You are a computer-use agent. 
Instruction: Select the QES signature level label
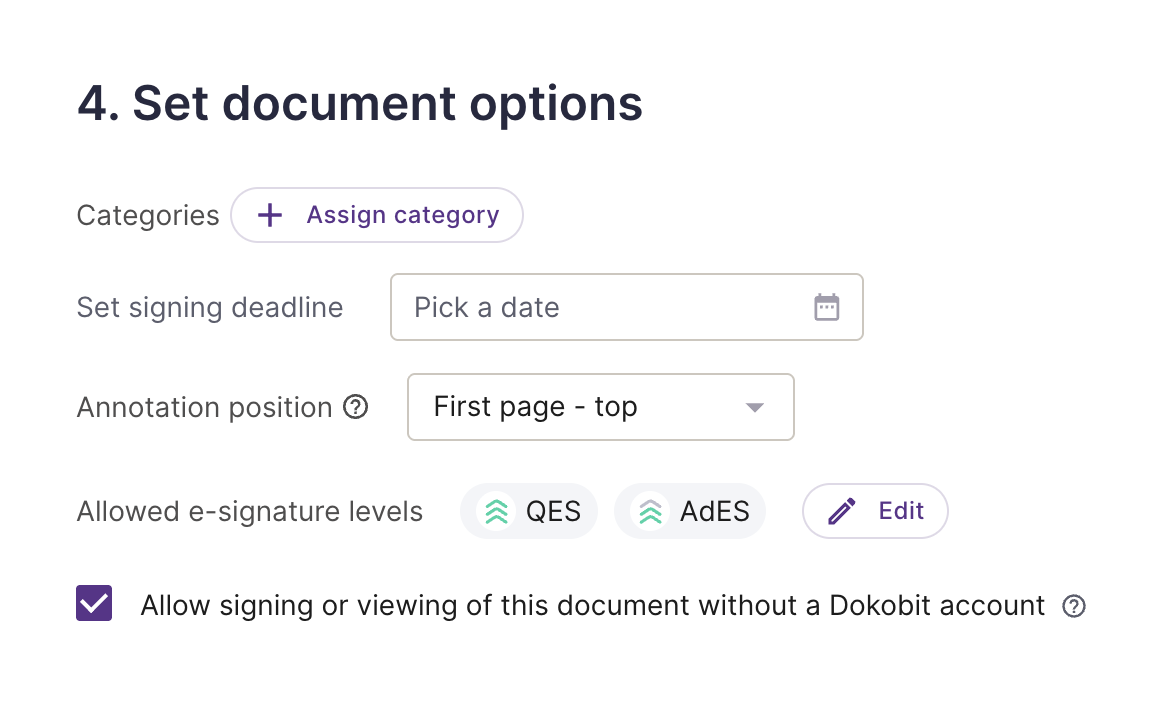pos(553,511)
